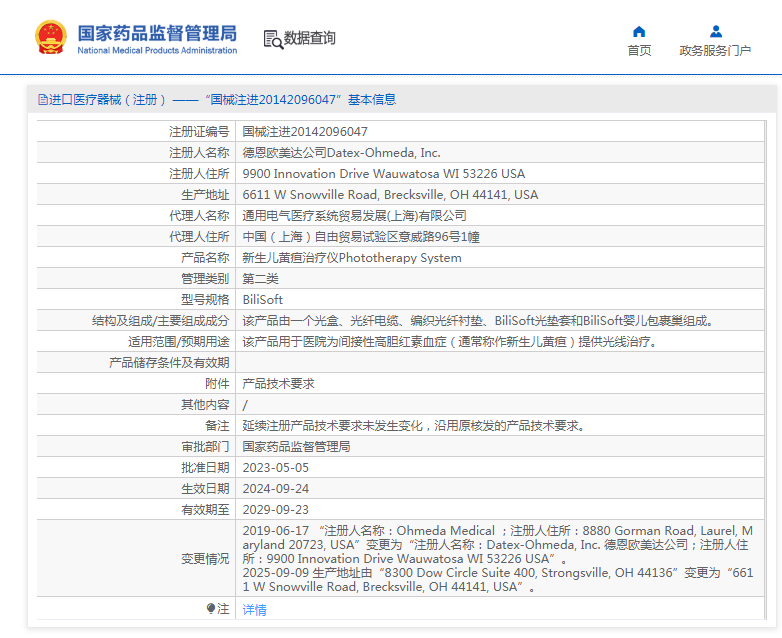This screenshot has height=638, width=782.
Task: Select the 型号规格 value BiliSoft
Action: pos(262,299)
